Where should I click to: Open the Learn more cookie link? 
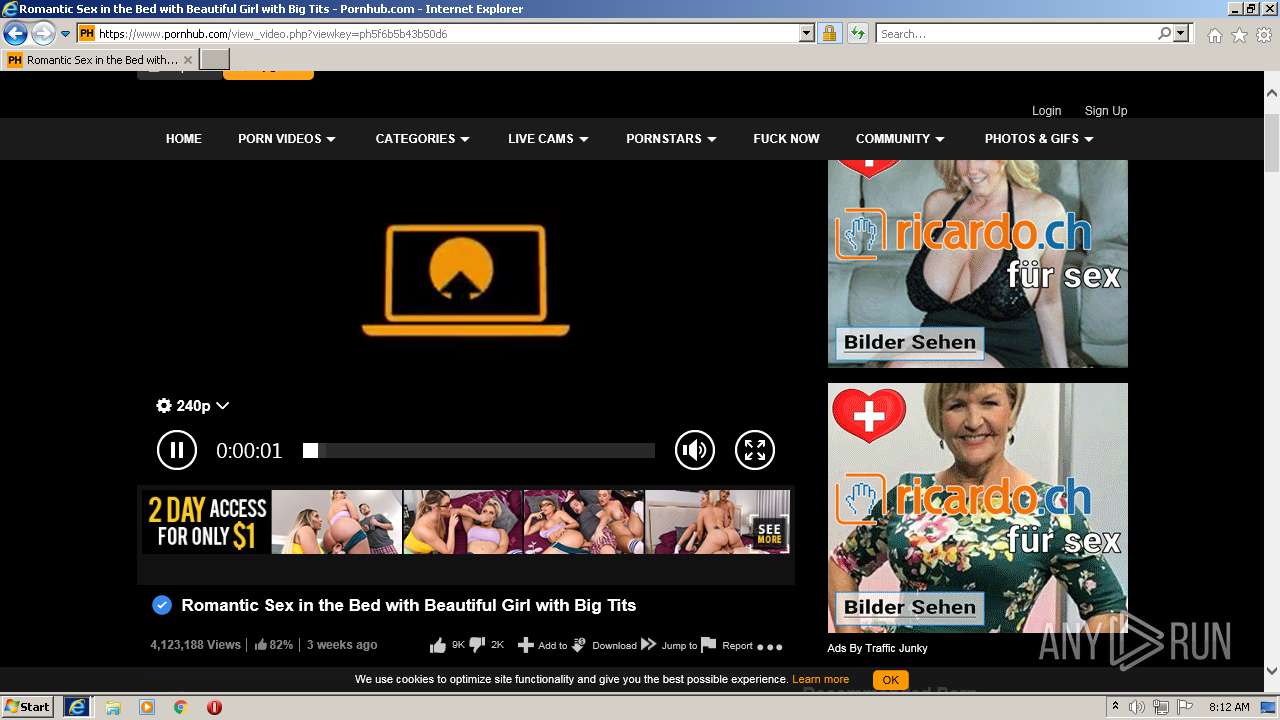[820, 680]
